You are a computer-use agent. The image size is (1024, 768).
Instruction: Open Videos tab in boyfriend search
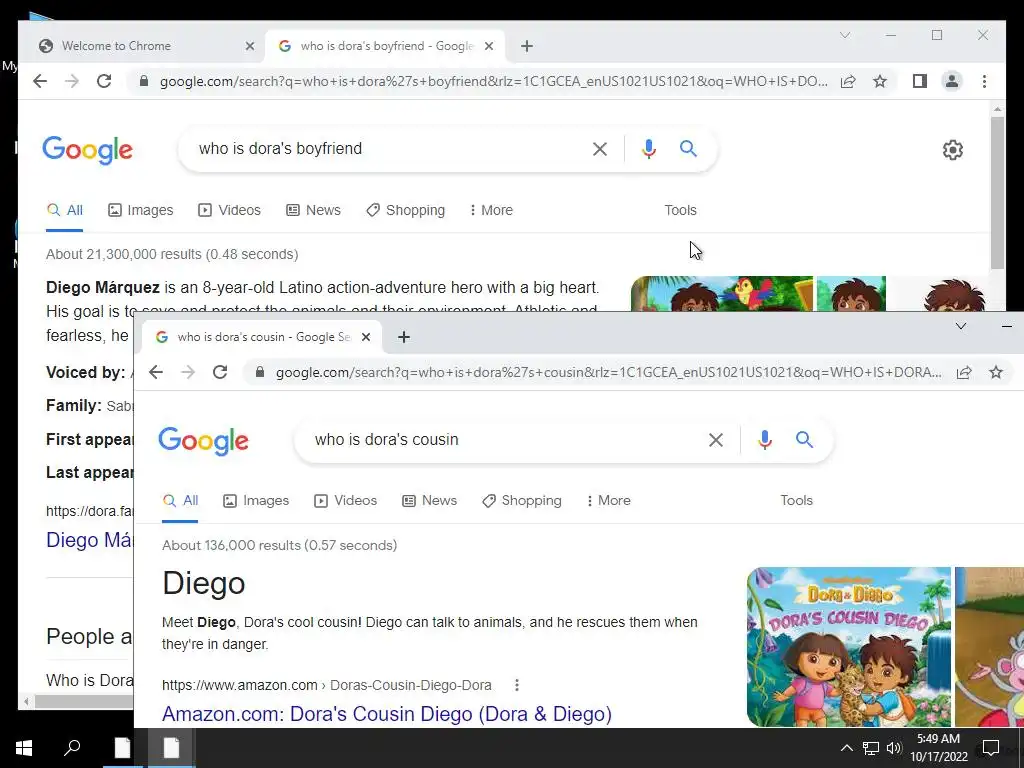(x=229, y=210)
